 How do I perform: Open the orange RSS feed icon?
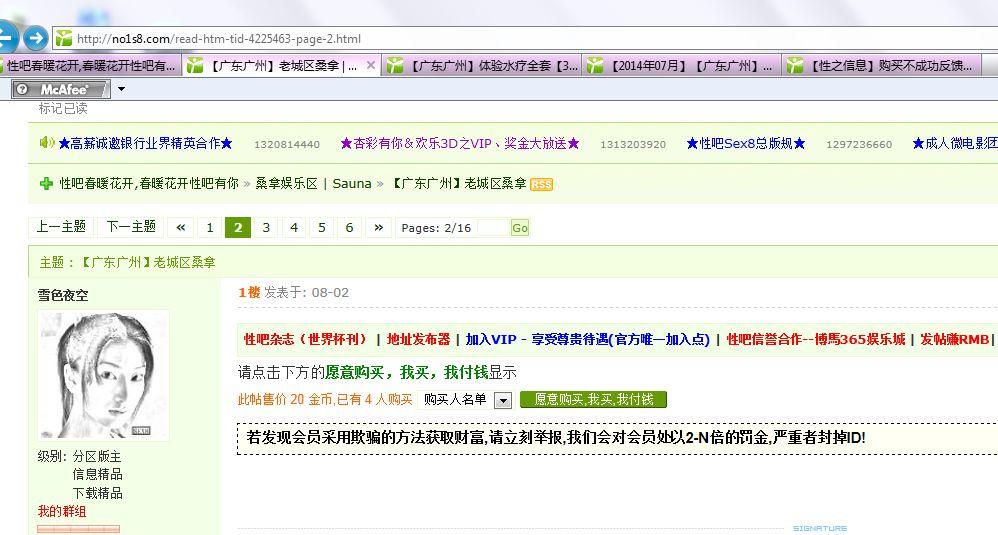click(541, 184)
